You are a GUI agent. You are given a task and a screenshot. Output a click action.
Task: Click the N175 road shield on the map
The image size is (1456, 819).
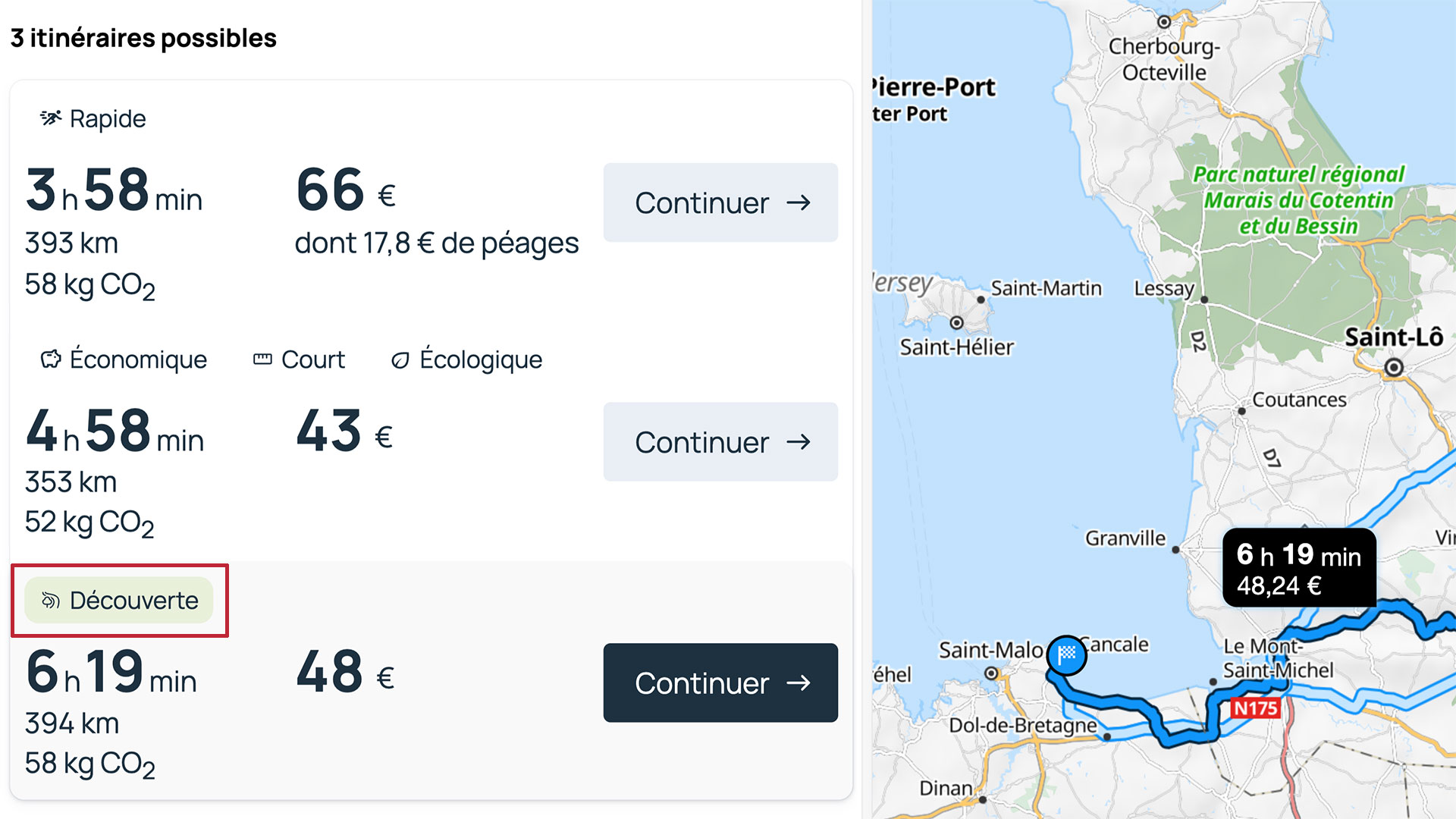pos(1255,708)
